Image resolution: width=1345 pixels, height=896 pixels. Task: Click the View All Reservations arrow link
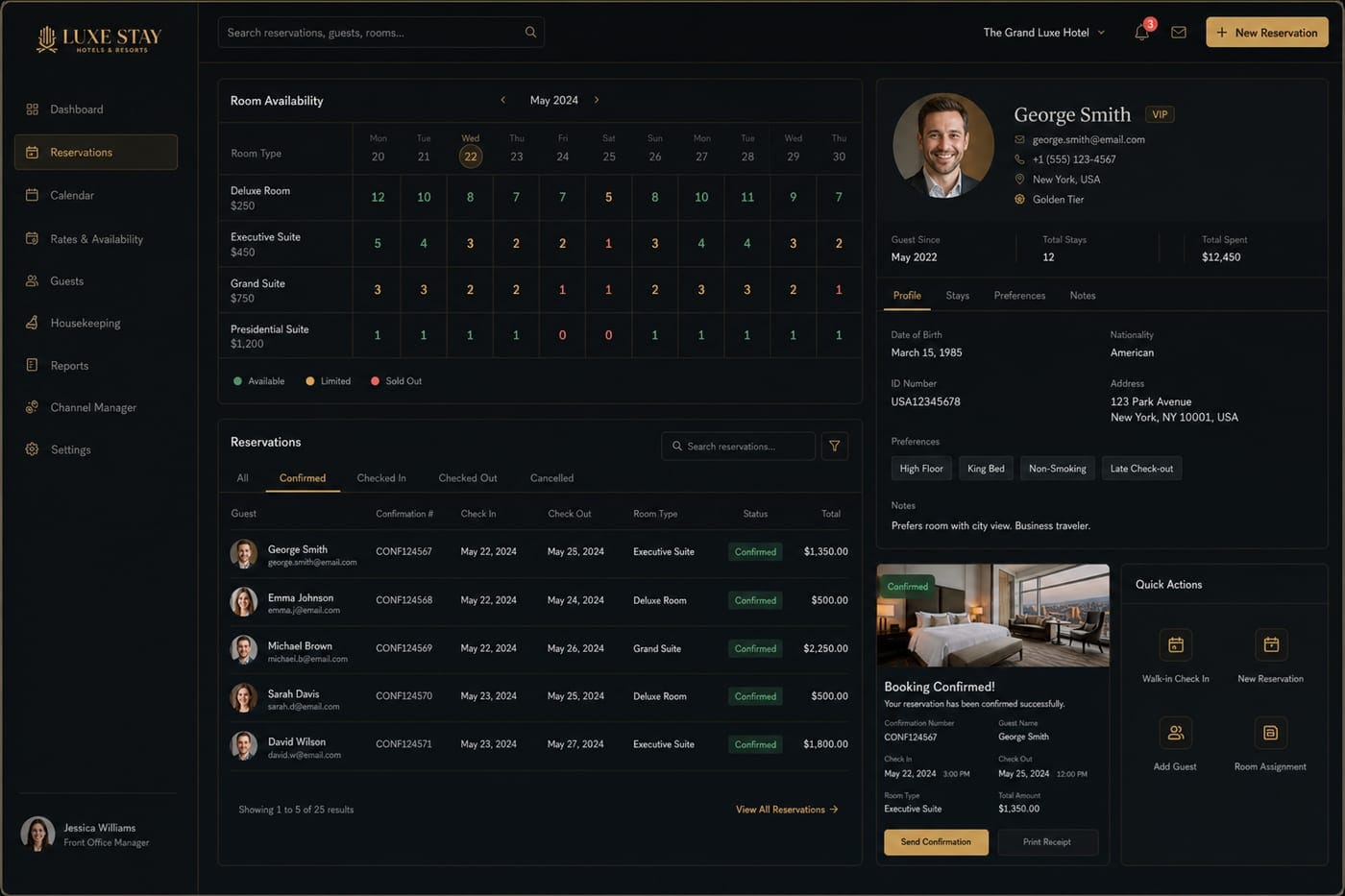[787, 810]
